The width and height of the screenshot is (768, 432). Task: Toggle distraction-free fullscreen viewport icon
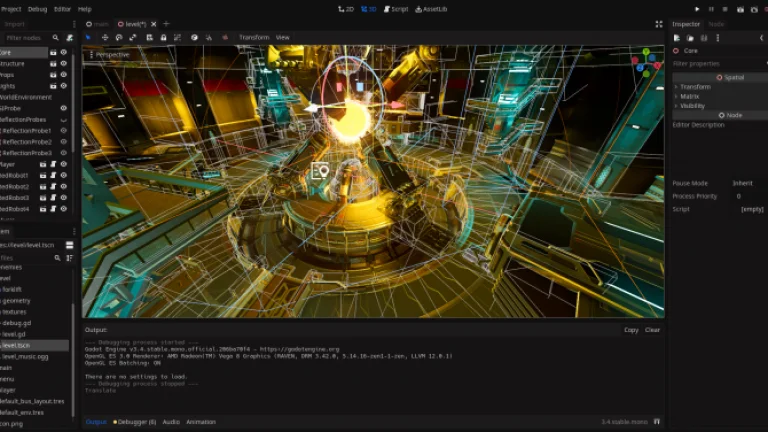coord(659,24)
